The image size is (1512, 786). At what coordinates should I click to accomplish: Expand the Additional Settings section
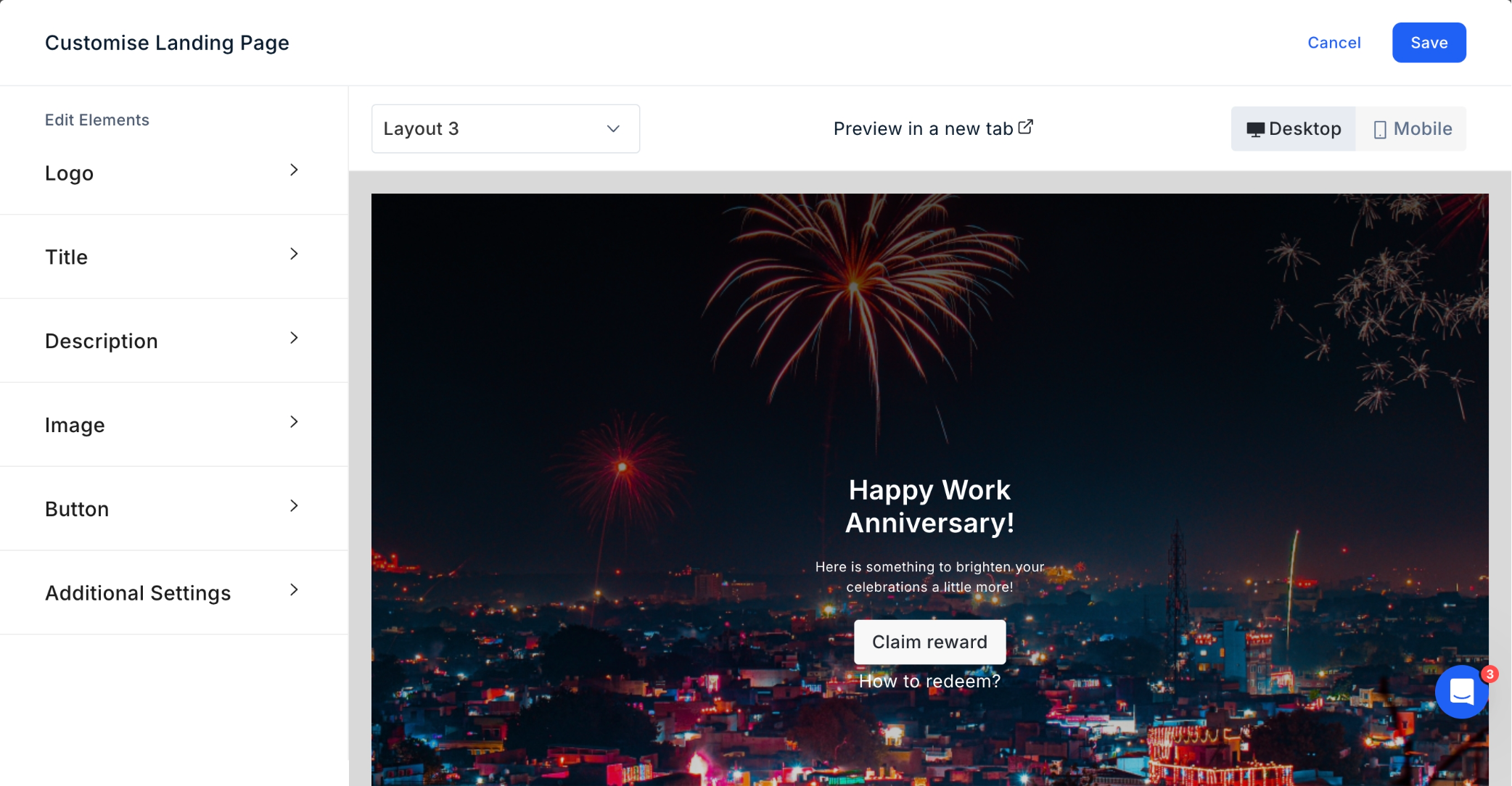point(174,593)
